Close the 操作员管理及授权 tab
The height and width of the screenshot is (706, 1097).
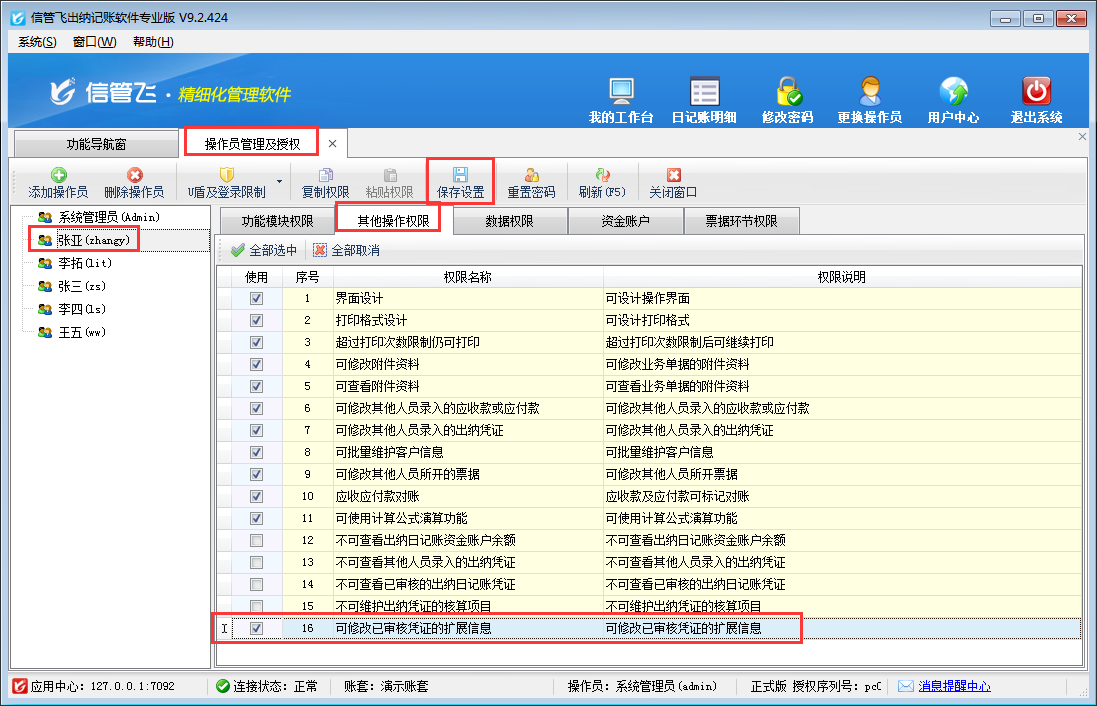333,144
